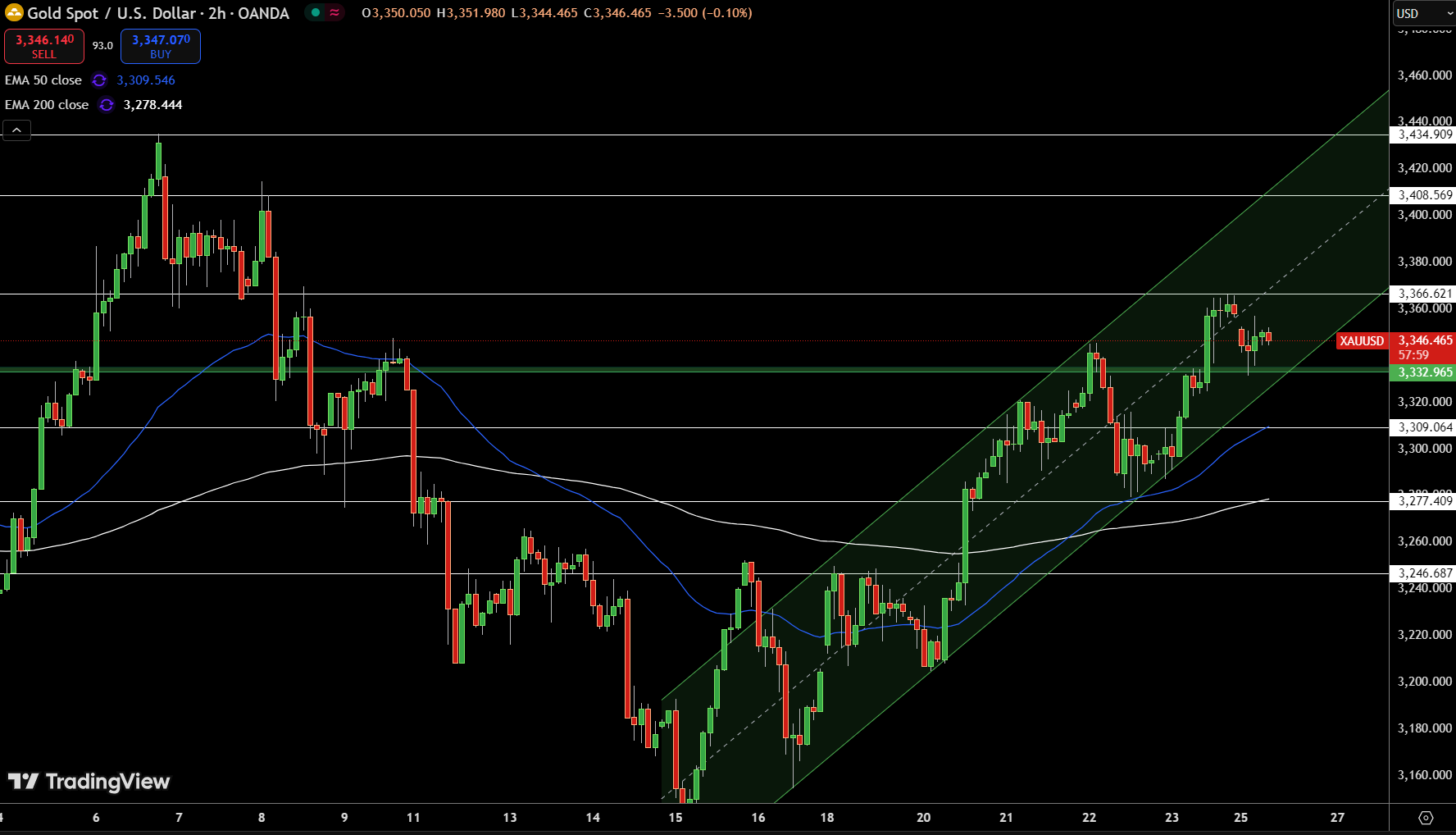Select the EMA 200 close indicator label

[47, 105]
